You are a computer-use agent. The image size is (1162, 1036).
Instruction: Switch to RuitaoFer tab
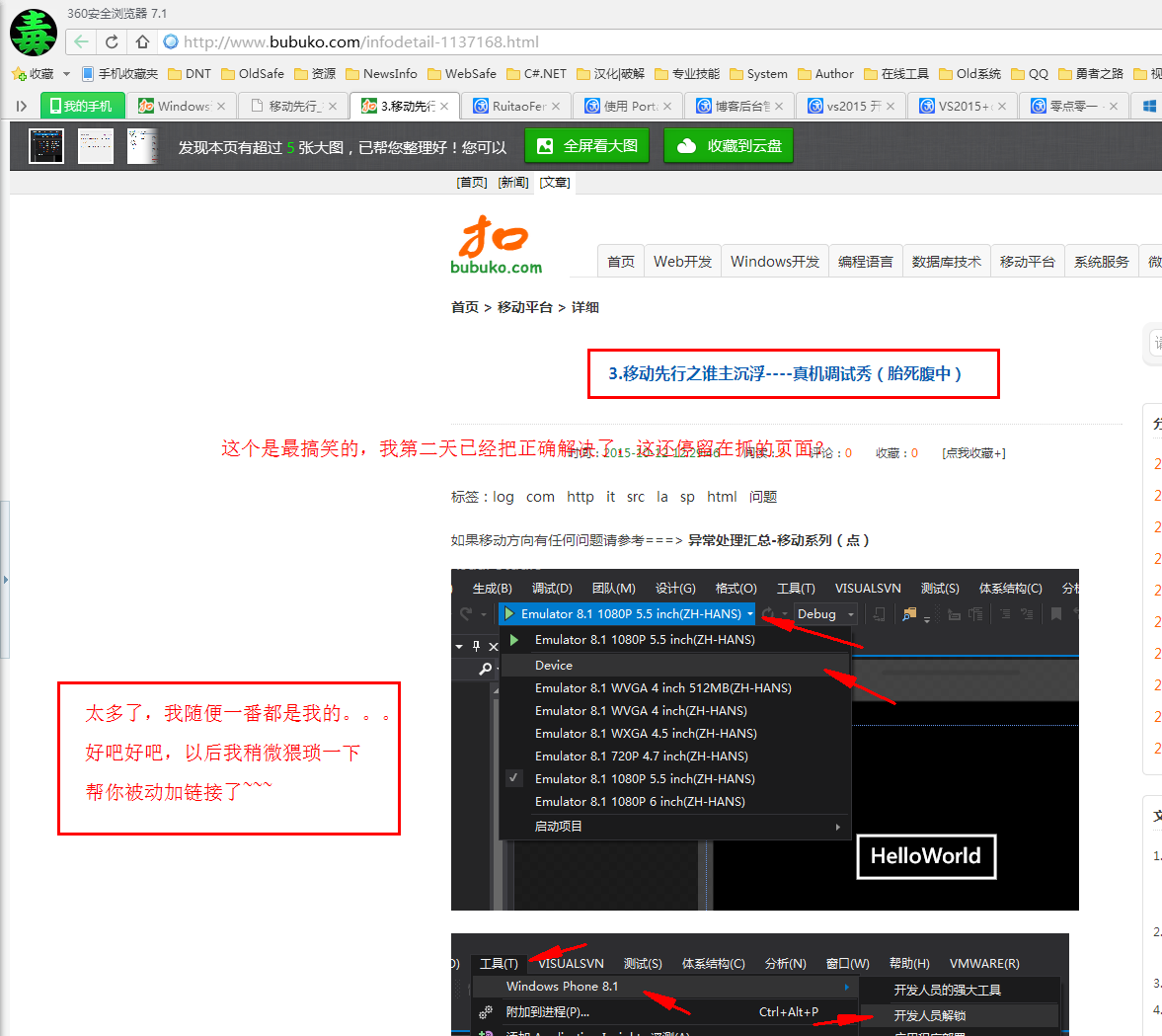pos(515,106)
